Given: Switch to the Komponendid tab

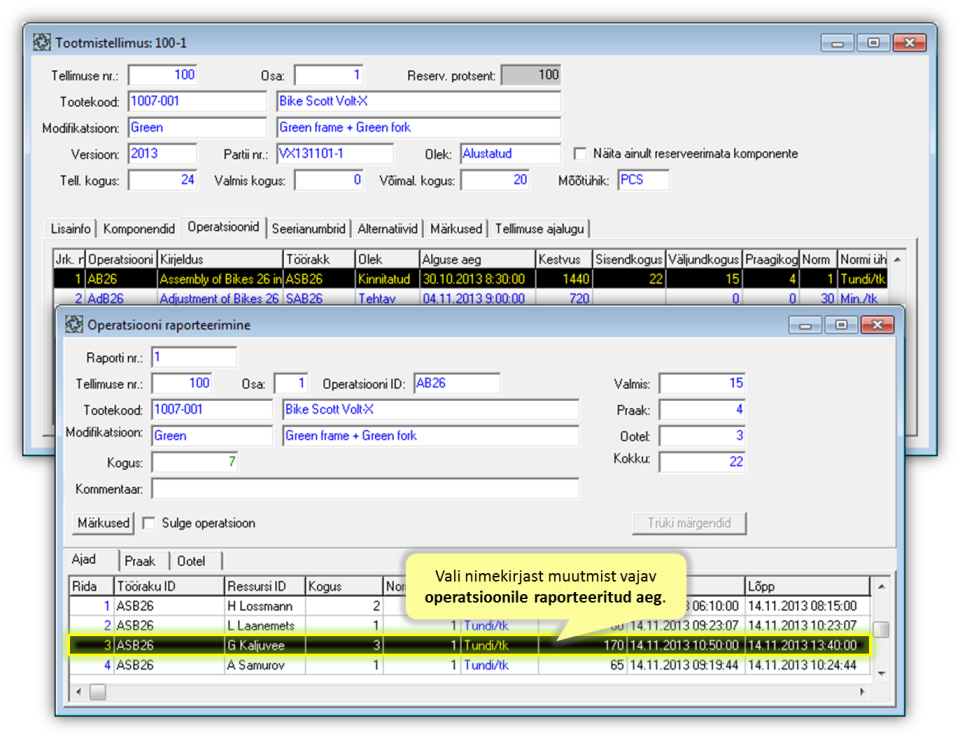Looking at the screenshot, I should click(139, 228).
